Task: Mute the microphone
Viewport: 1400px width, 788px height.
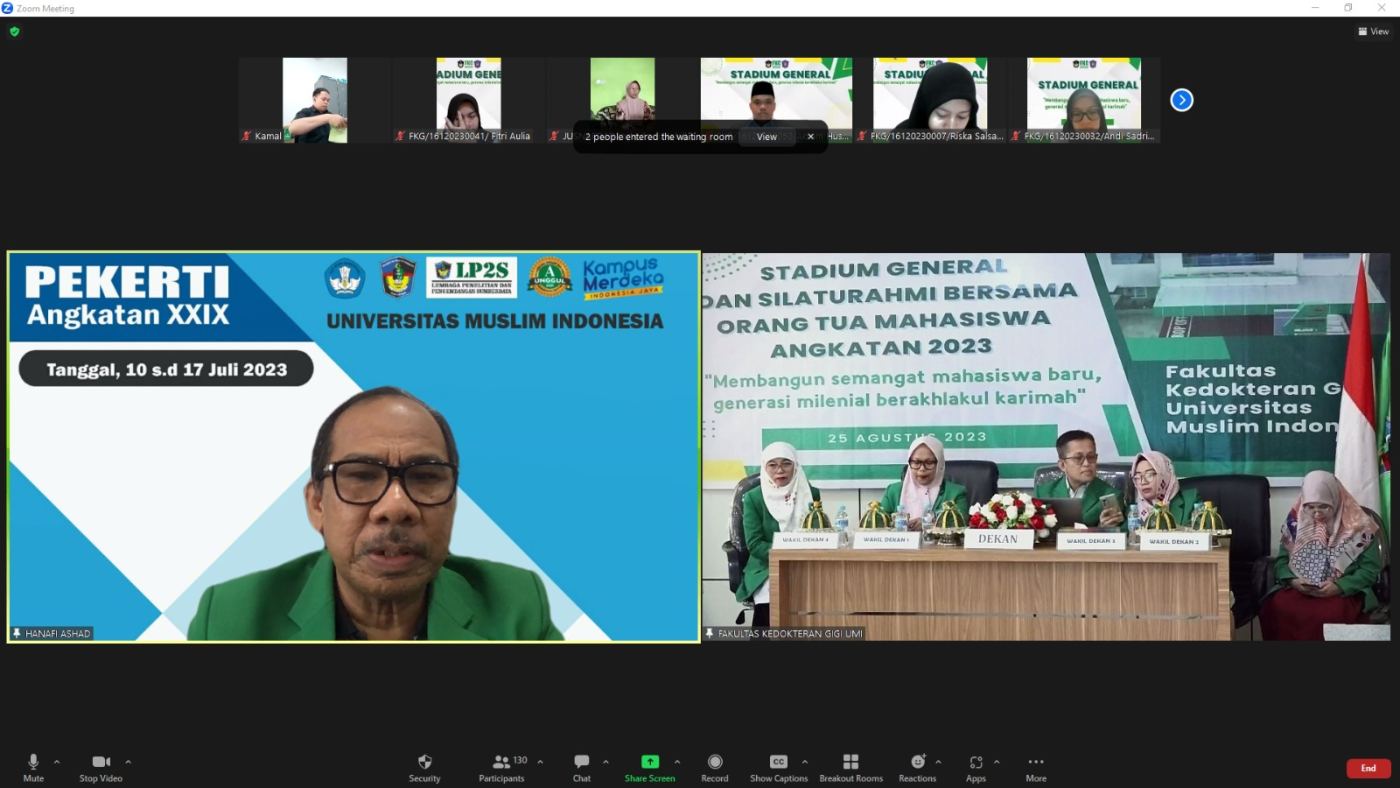Action: click(x=33, y=768)
